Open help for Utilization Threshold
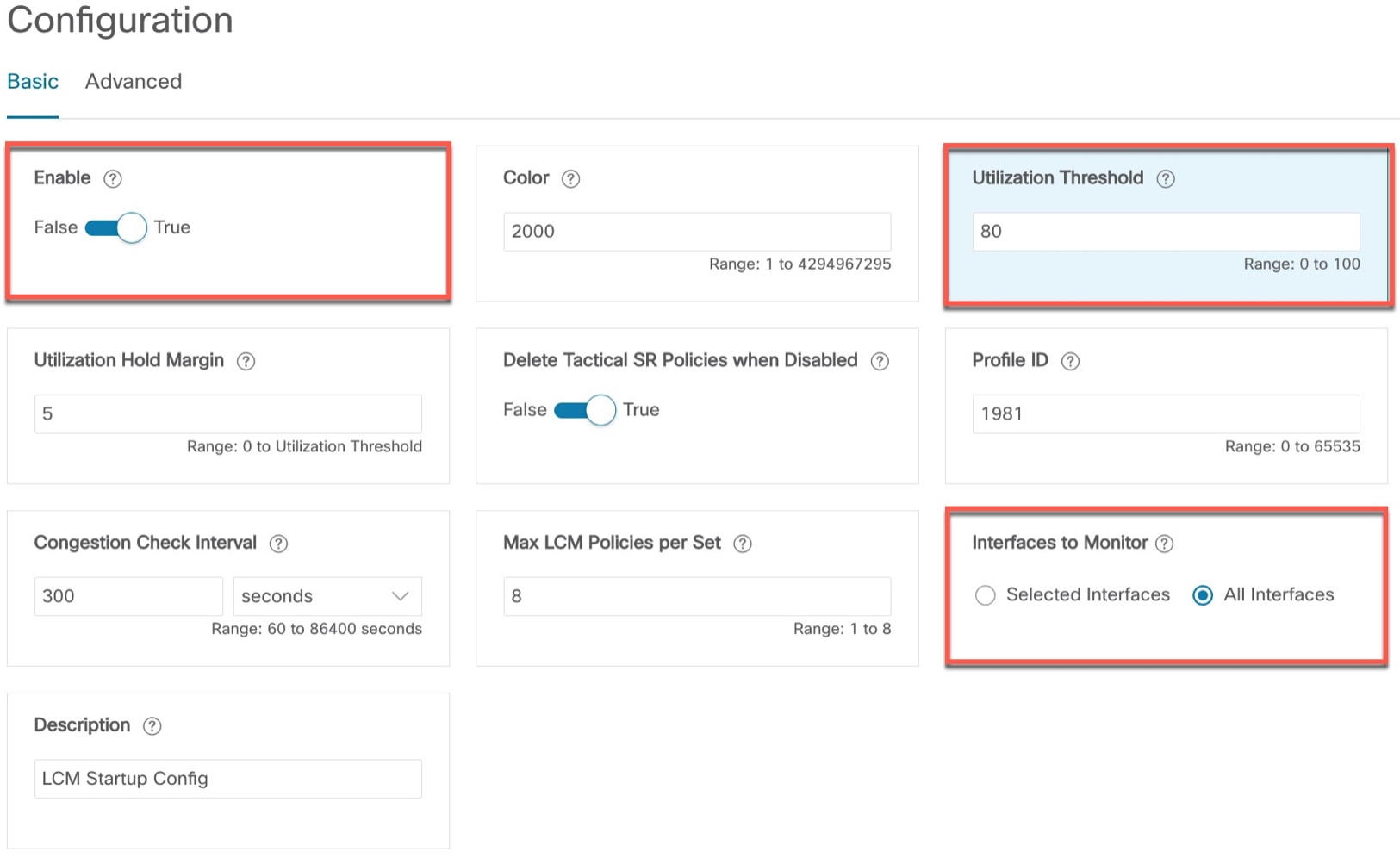Image resolution: width=1400 pixels, height=858 pixels. point(1167,178)
